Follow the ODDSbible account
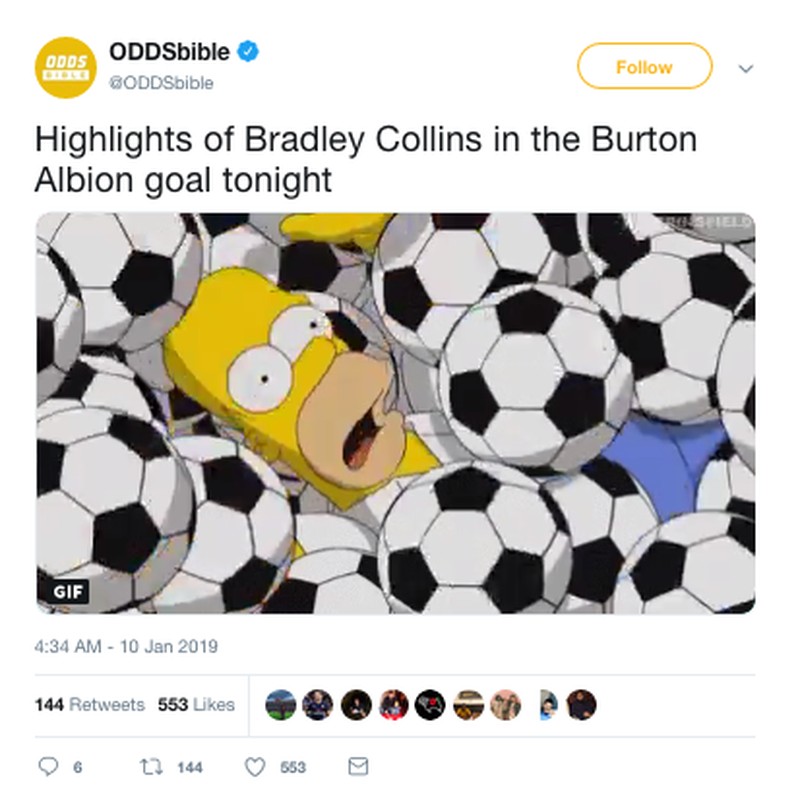 (x=644, y=66)
